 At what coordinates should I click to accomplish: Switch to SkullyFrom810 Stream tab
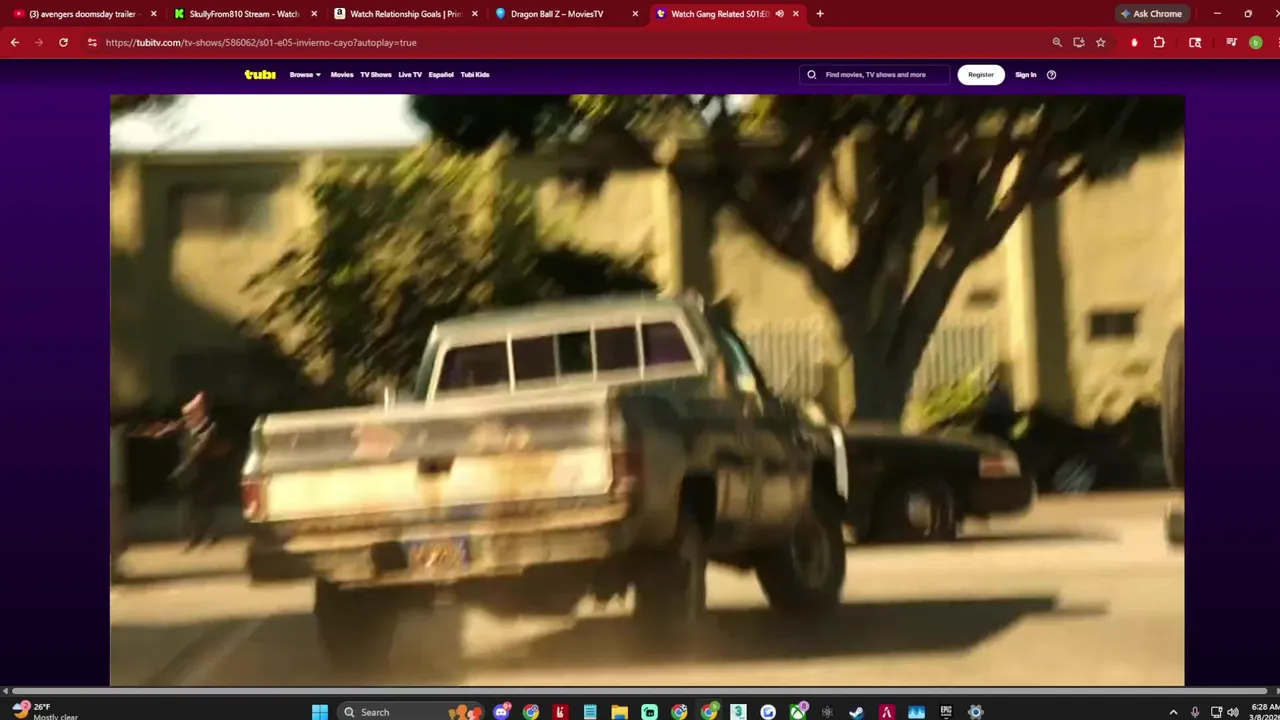point(244,14)
